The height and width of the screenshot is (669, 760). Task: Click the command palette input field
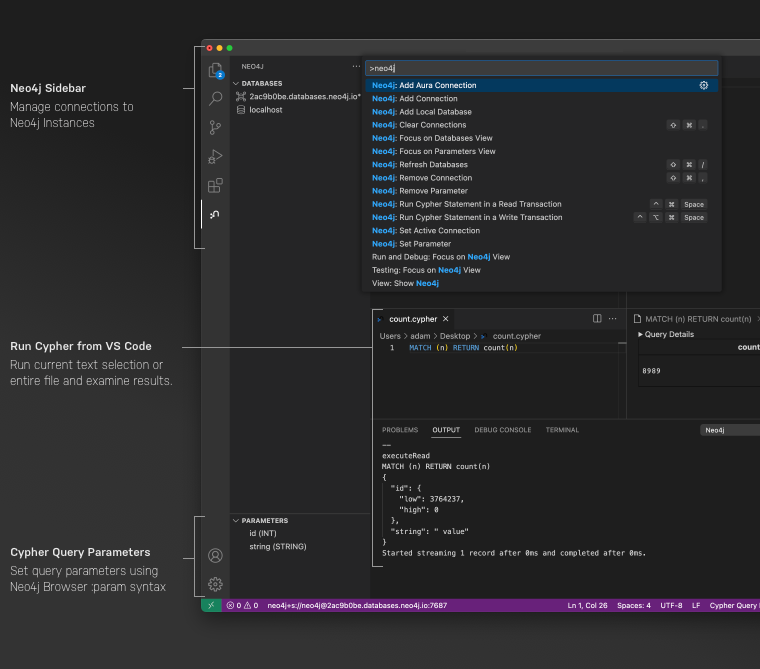pyautogui.click(x=541, y=68)
